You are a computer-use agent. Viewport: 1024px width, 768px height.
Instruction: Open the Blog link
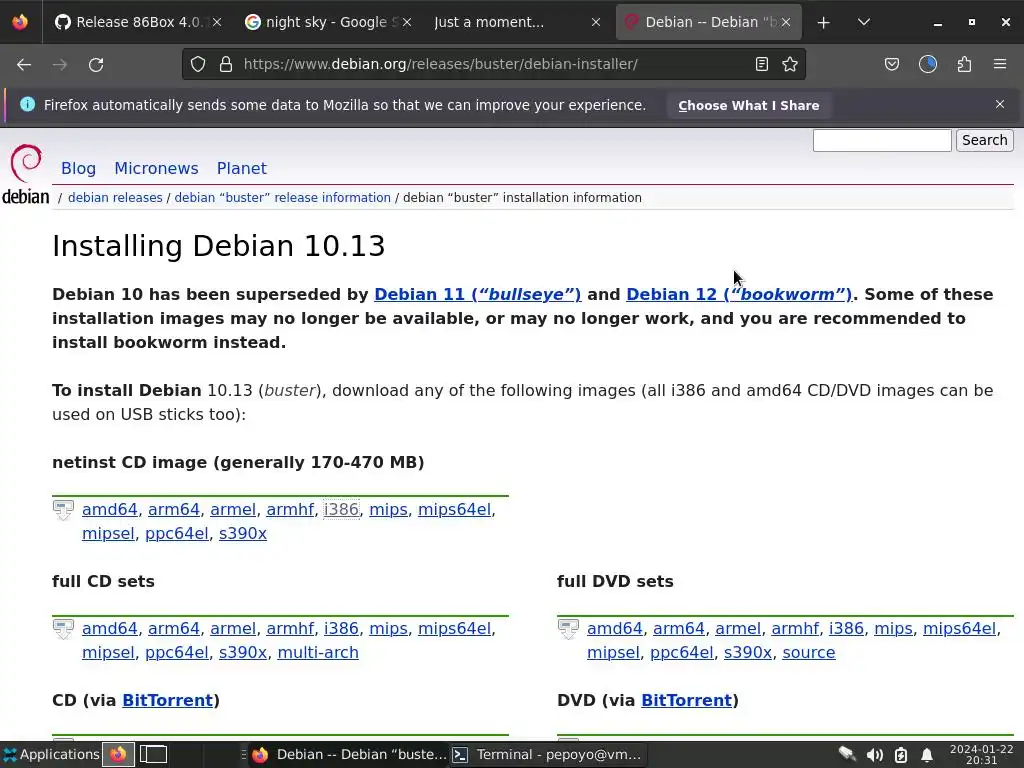(x=78, y=168)
